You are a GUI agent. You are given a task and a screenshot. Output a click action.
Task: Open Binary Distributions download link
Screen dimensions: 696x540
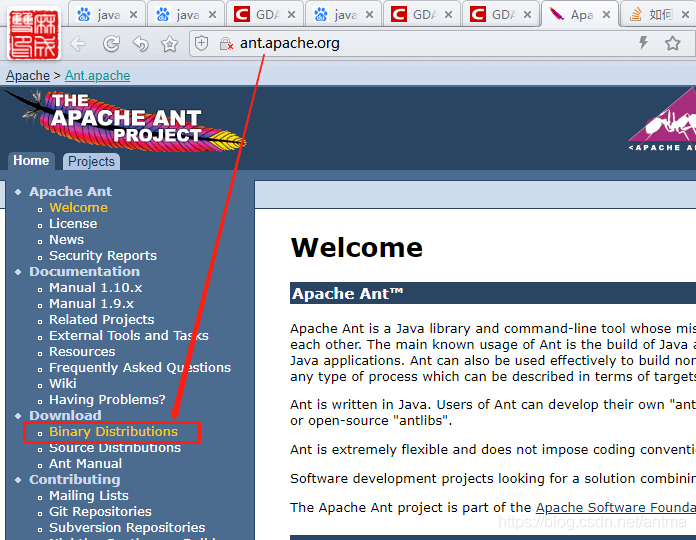[x=113, y=432]
